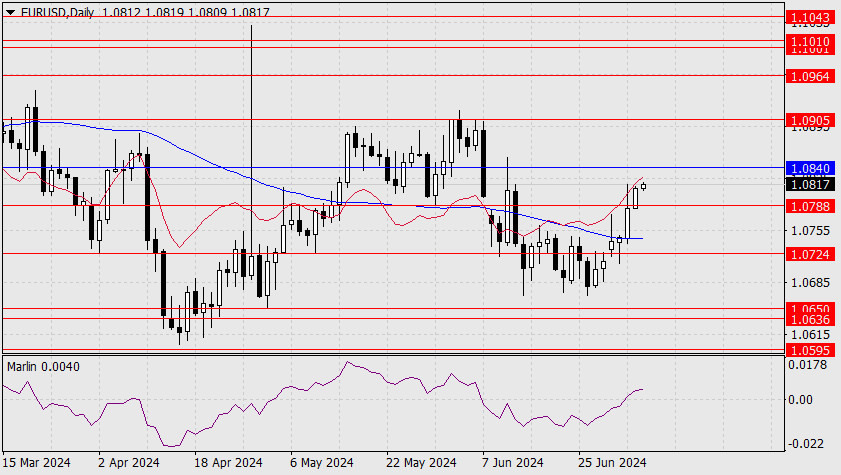Select the 1.0685 price axis value

pos(810,282)
